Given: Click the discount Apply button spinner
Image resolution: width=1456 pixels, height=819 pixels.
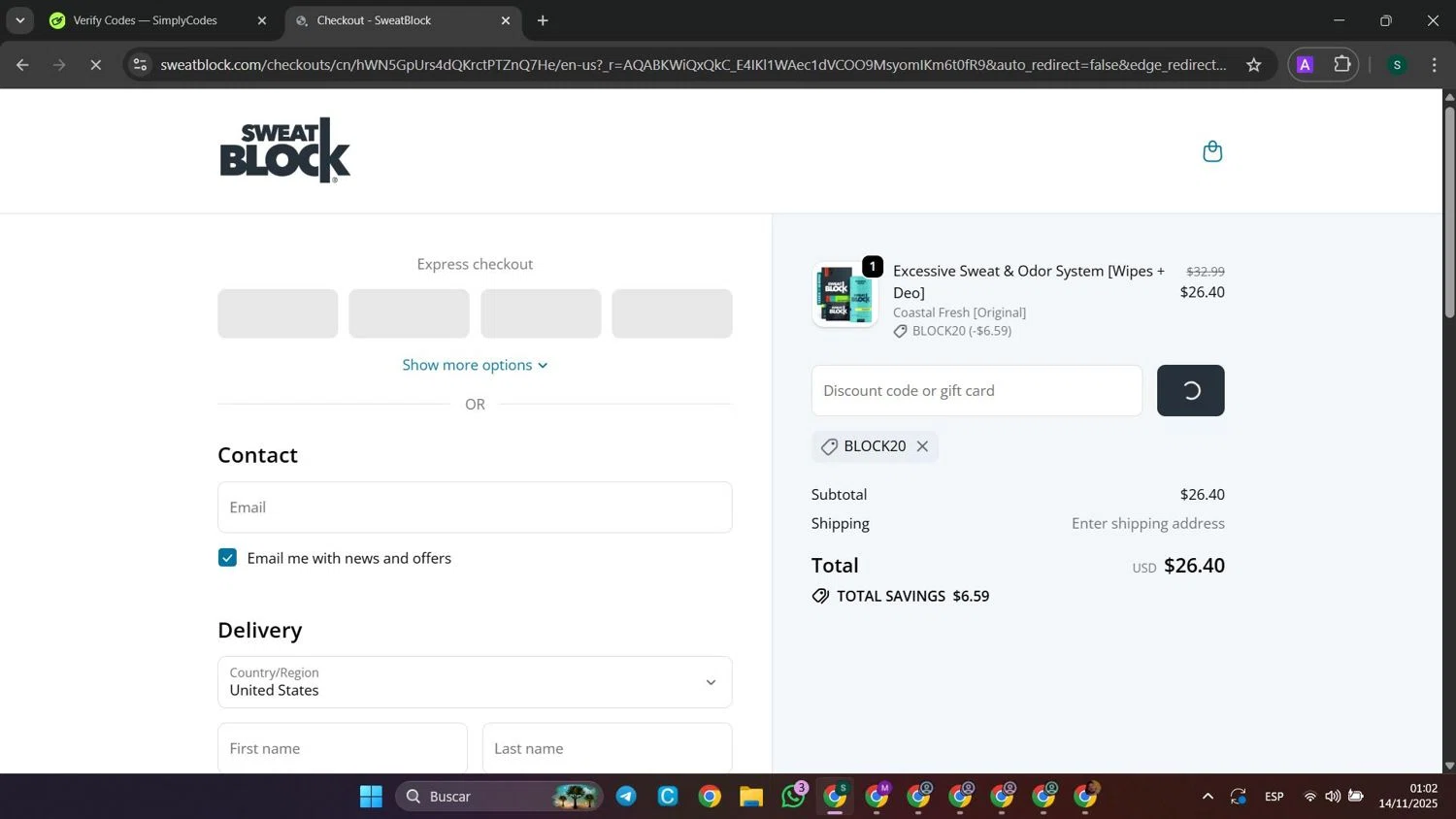Looking at the screenshot, I should tap(1190, 390).
